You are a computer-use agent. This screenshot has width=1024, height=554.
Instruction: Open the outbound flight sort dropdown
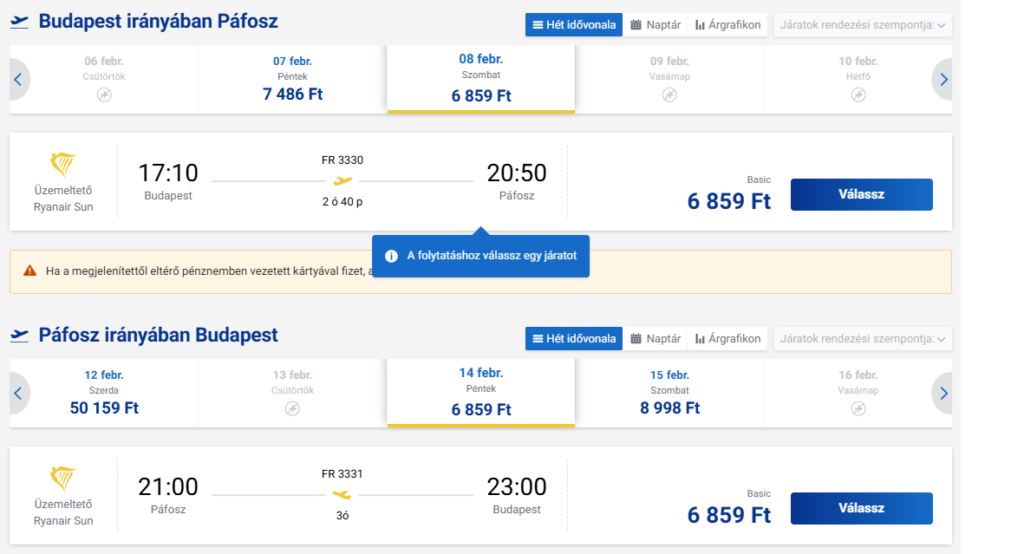(x=862, y=24)
